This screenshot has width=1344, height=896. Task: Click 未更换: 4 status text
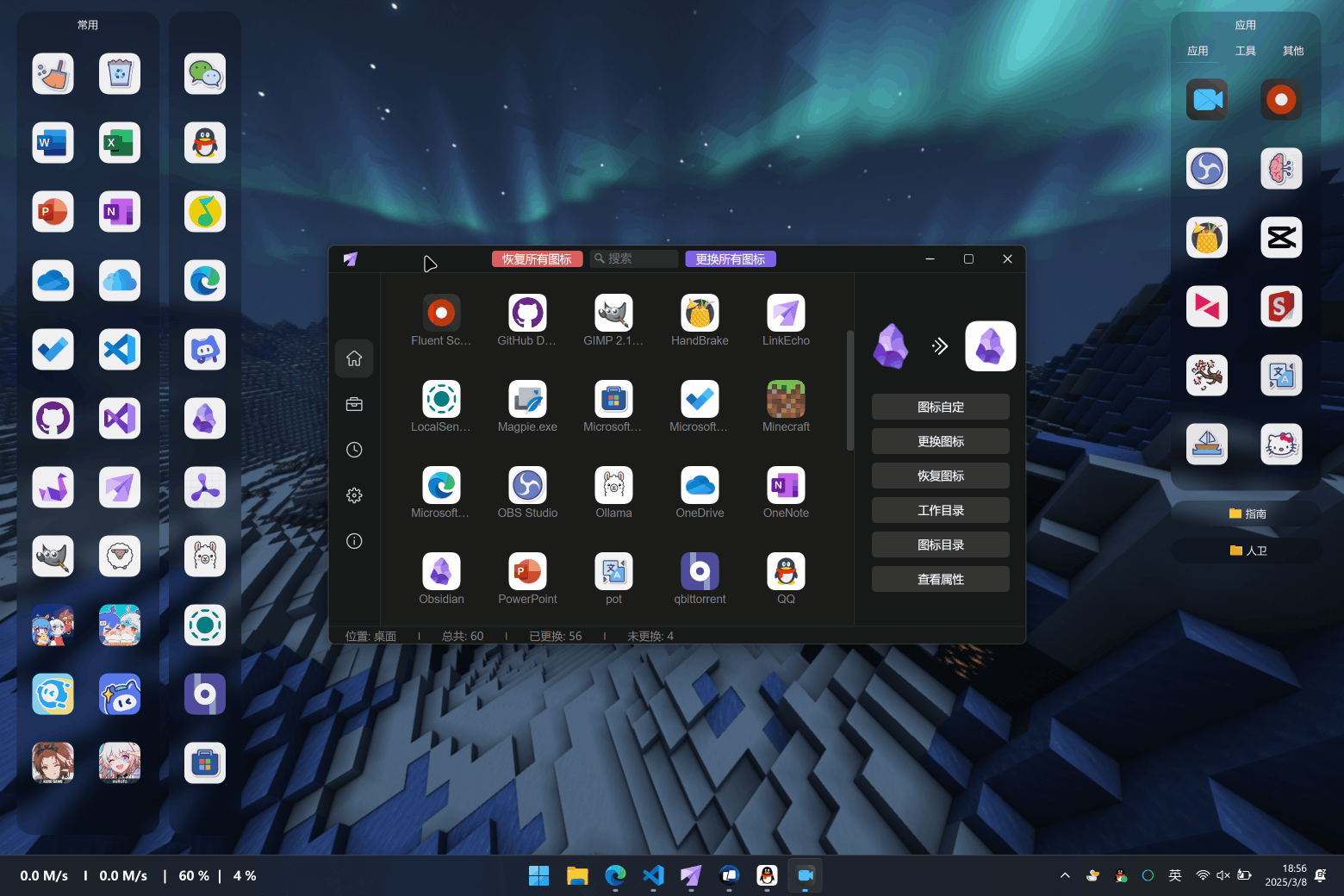(x=650, y=636)
